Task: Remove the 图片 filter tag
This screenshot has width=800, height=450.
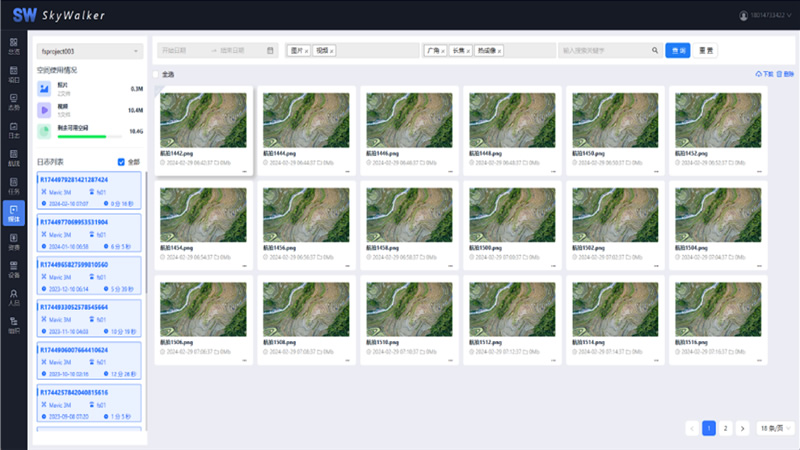Action: coord(306,50)
